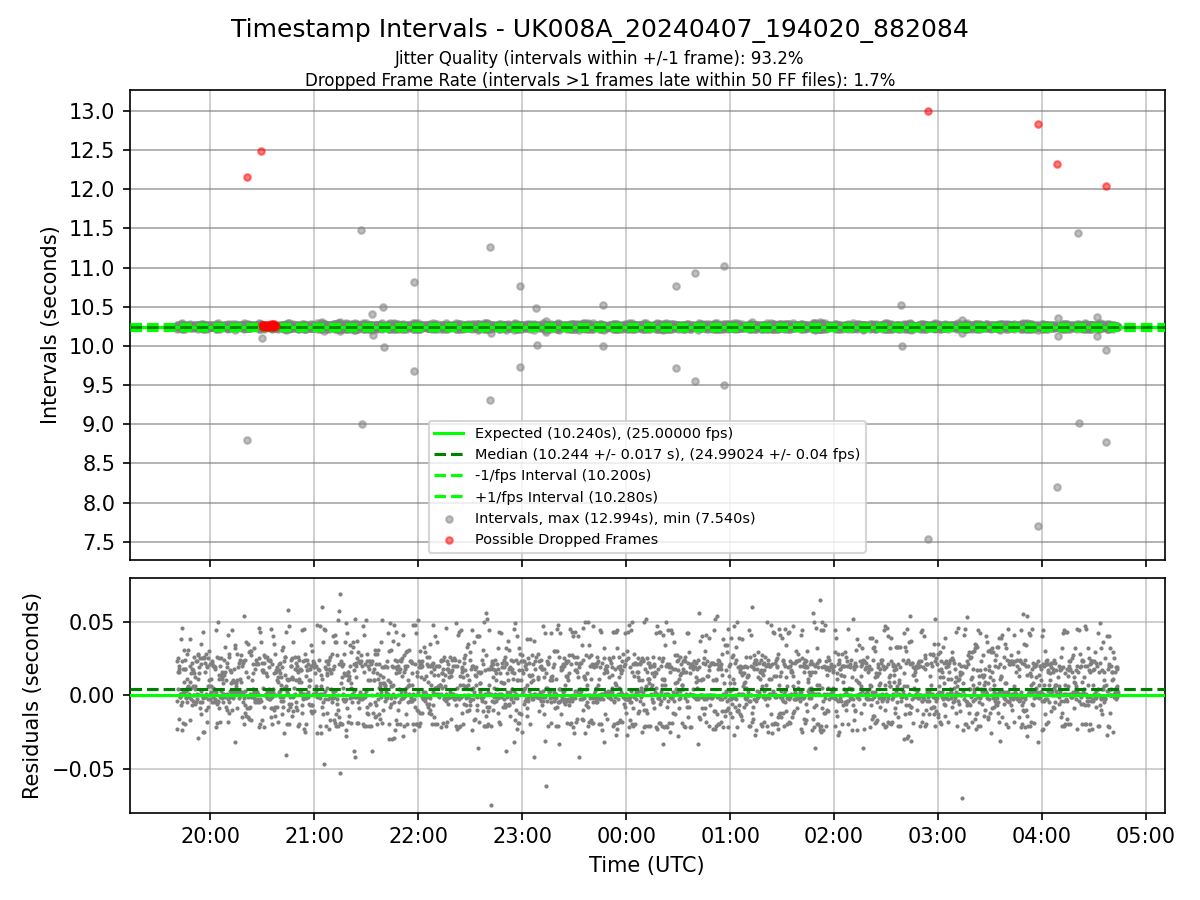Select the Dropped Frame Rate 1.7% subtitle line
Viewport: 1200px width, 900px height.
tap(599, 80)
